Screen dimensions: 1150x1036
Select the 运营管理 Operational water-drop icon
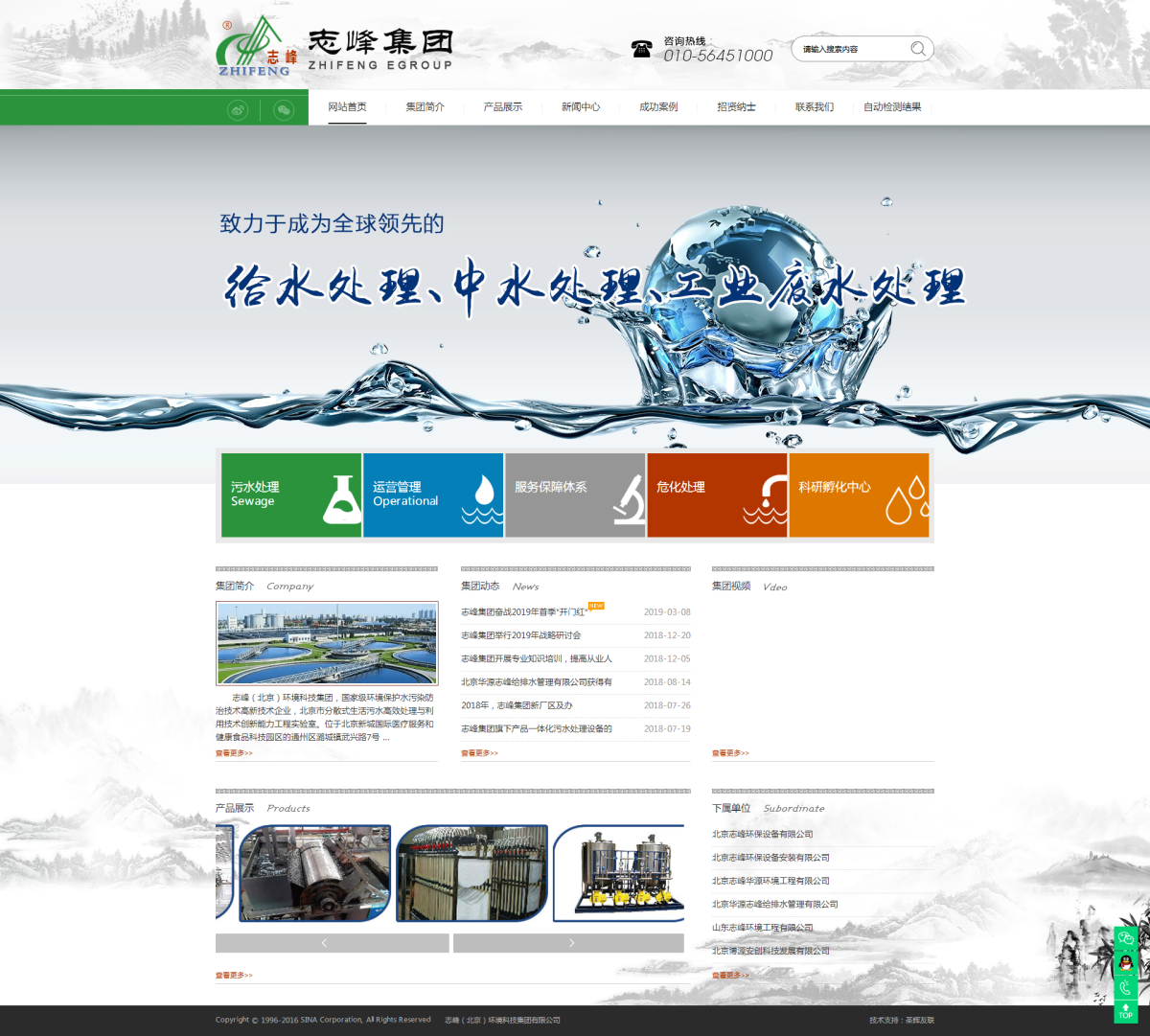point(479,495)
